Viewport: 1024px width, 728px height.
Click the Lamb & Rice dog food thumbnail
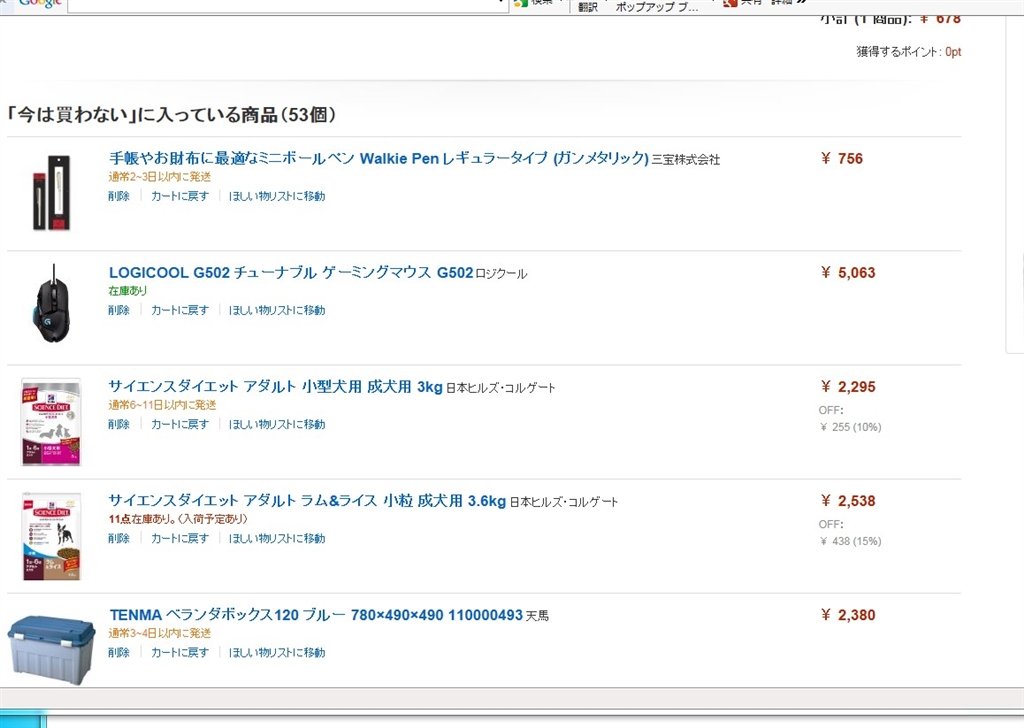click(x=51, y=536)
